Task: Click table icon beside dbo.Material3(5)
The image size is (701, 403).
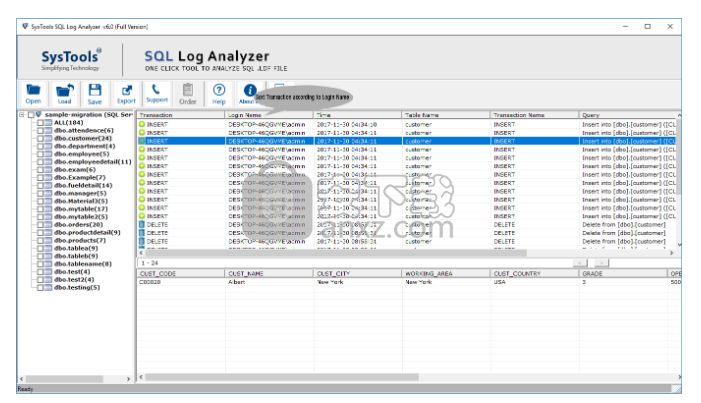Action: click(x=48, y=201)
